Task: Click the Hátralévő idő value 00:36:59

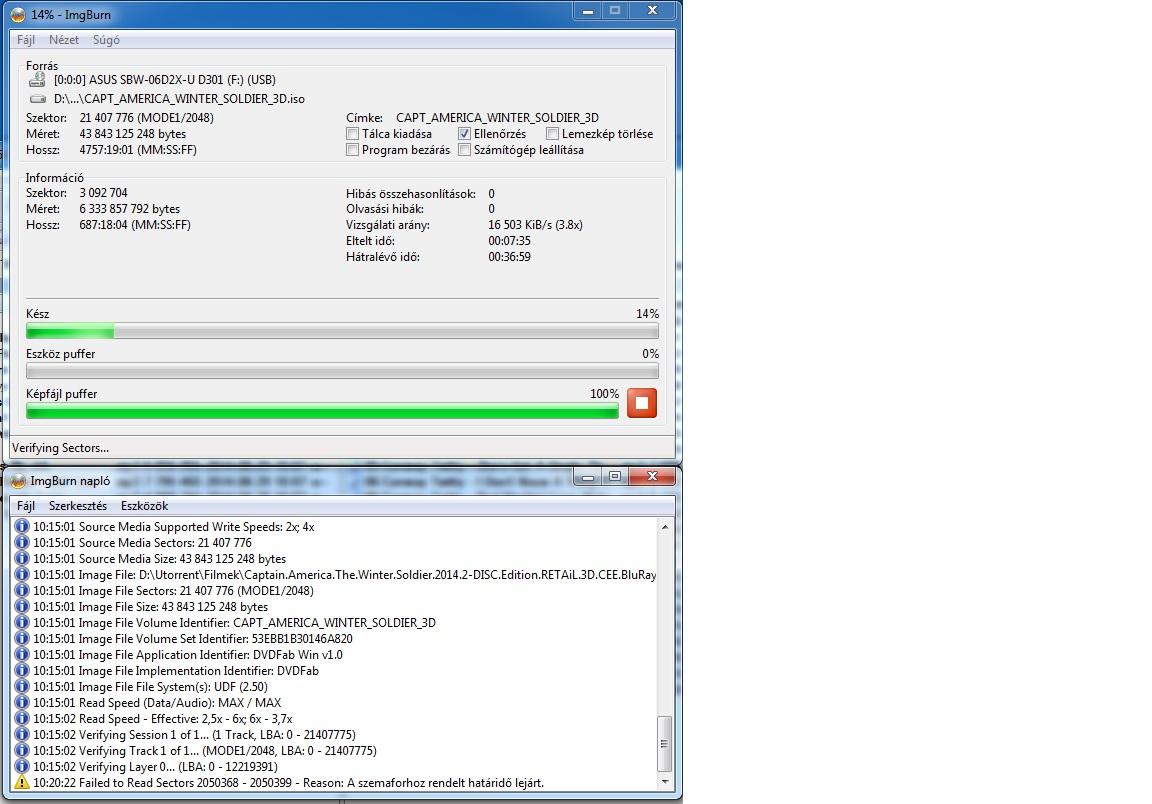Action: coord(509,257)
